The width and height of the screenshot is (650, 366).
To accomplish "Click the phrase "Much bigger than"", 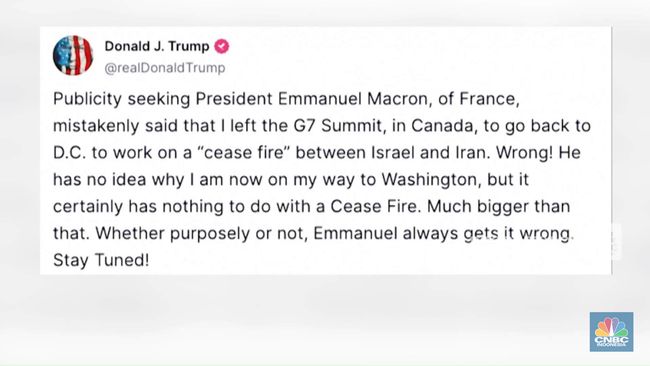I will (499, 206).
